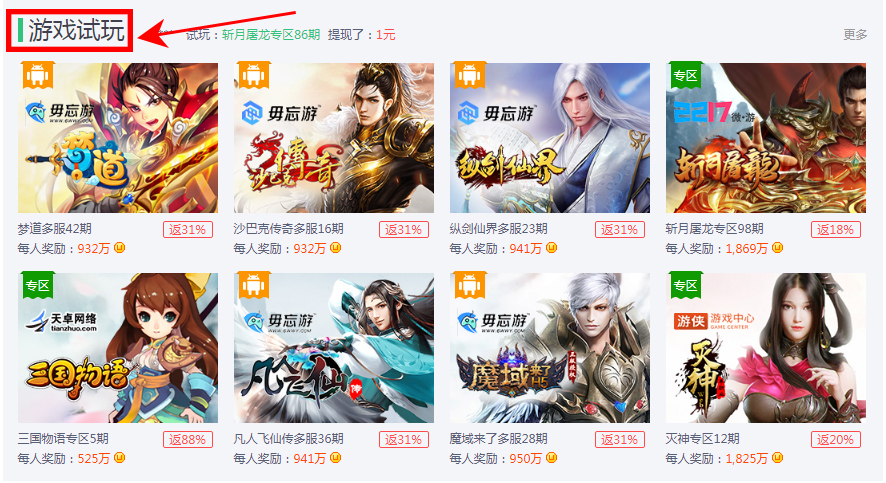Open the 新月屠龙专区86期 ticker link
886x483 pixels.
271,34
